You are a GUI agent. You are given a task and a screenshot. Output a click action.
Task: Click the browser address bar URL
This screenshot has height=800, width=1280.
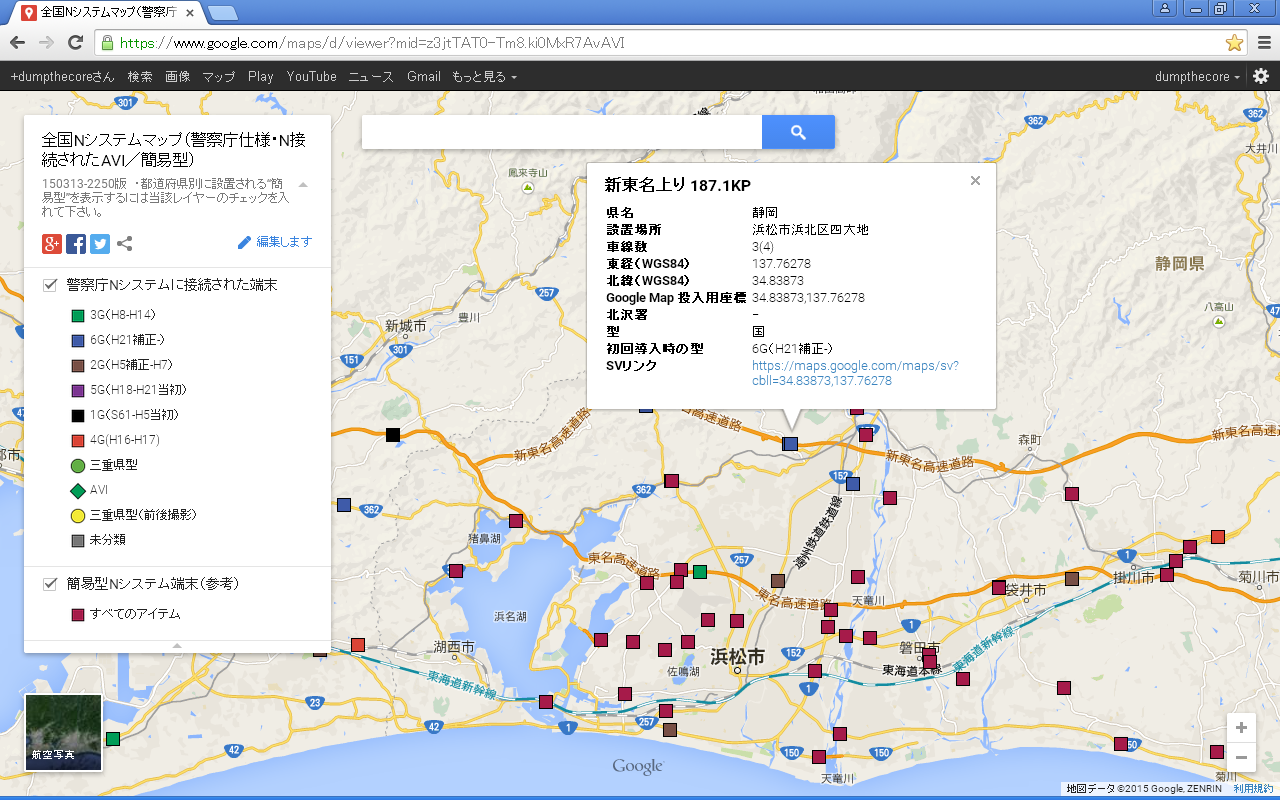tap(372, 43)
